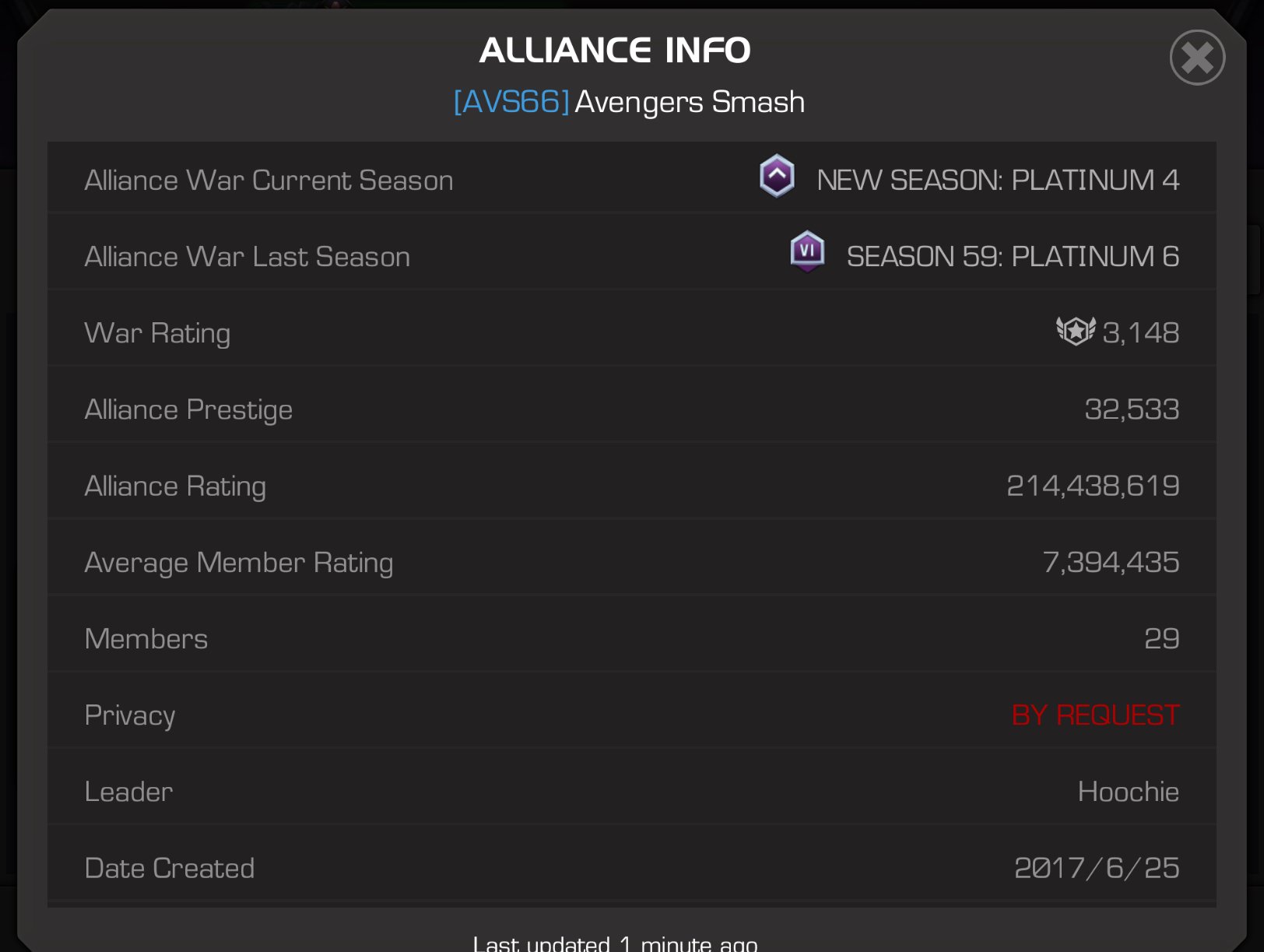This screenshot has height=952, width=1264.
Task: Click the Members count 29
Action: (1161, 638)
